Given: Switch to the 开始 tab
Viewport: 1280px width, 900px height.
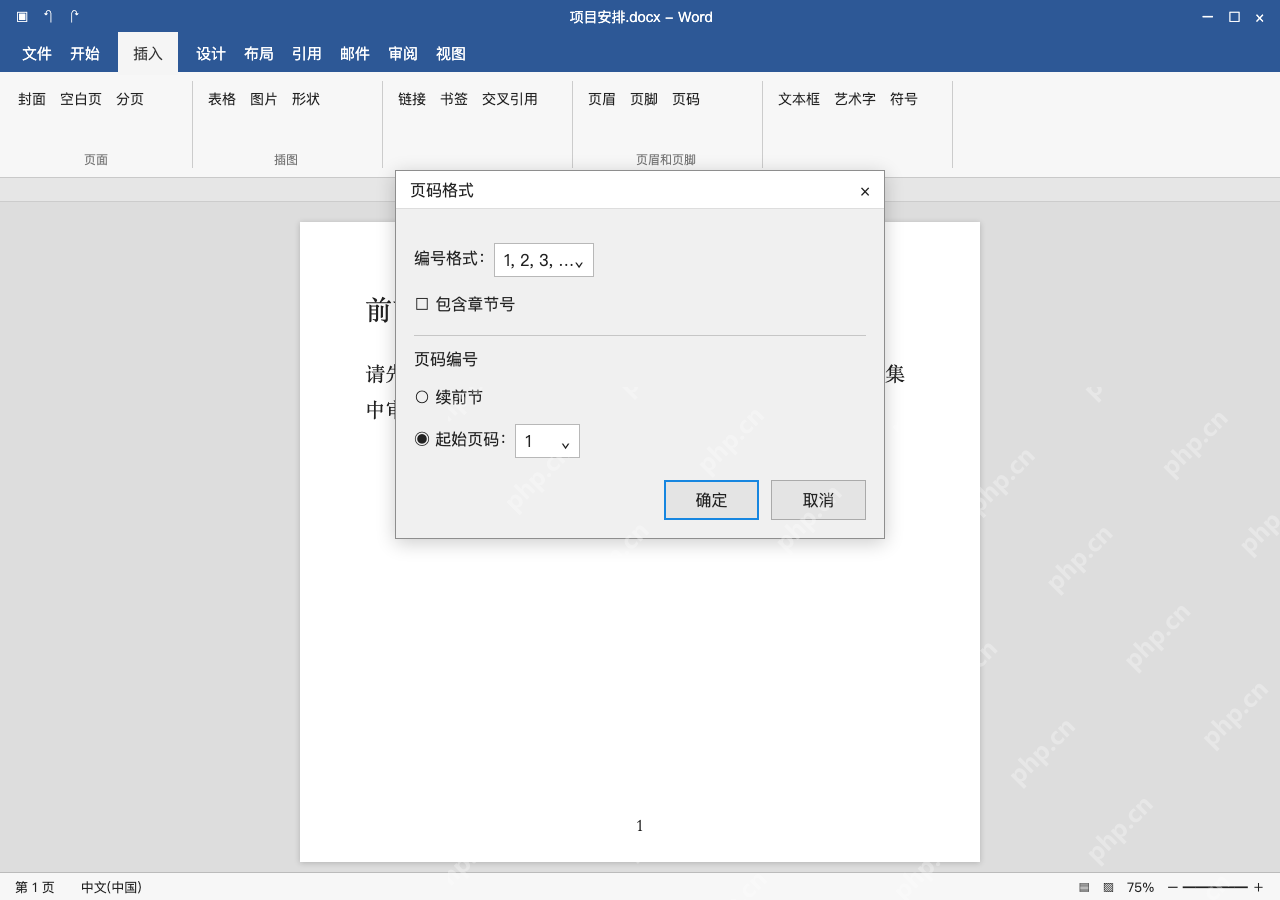Looking at the screenshot, I should [x=85, y=54].
